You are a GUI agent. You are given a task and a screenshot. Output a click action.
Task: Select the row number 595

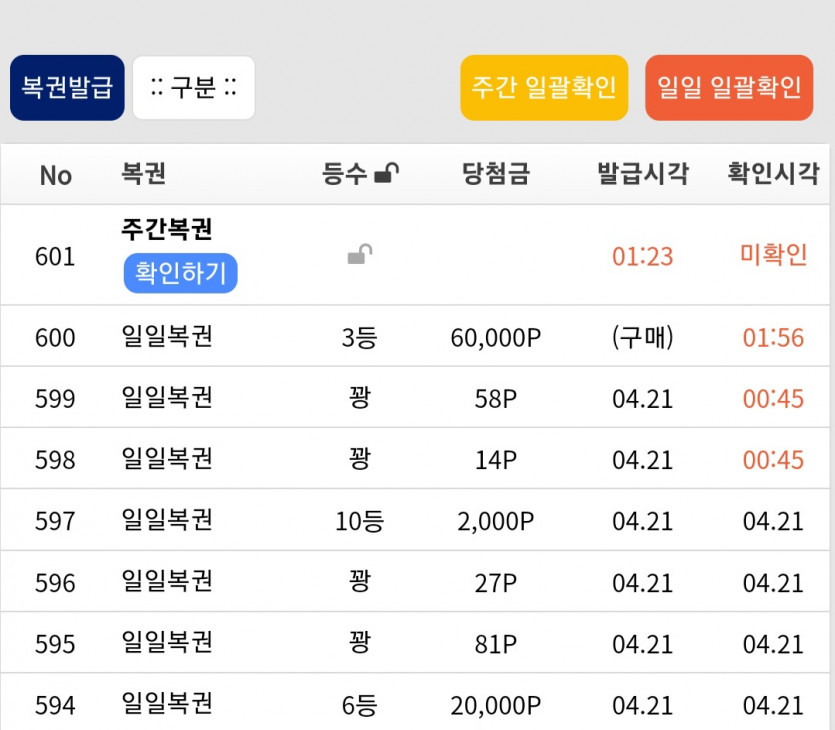point(55,644)
